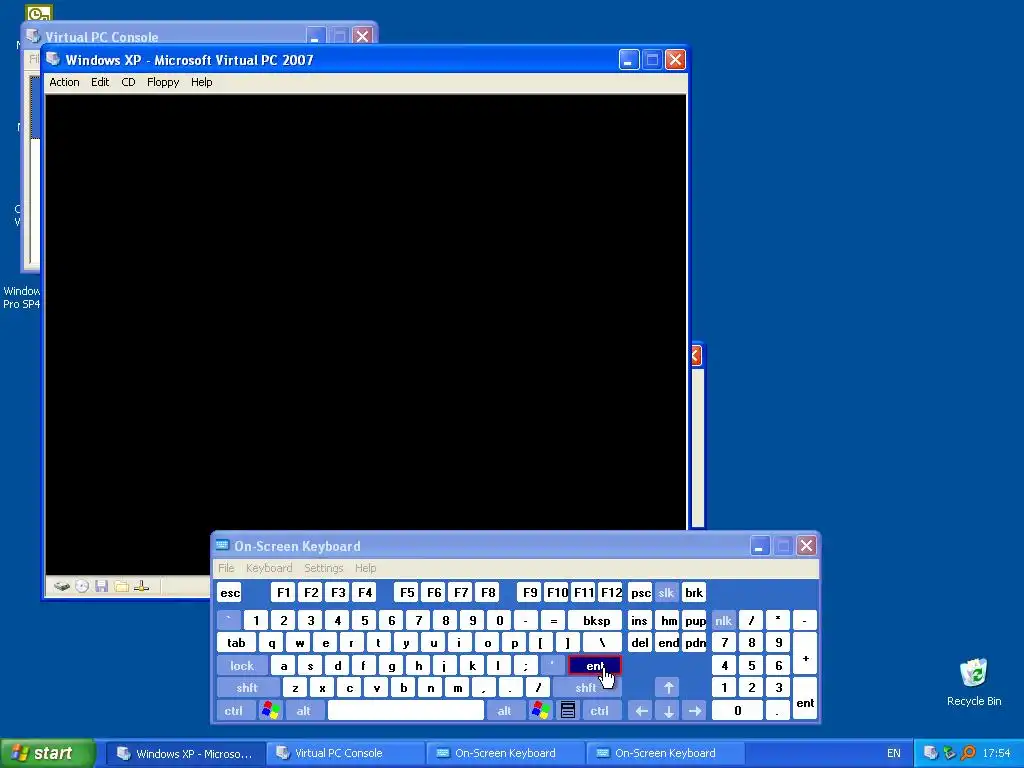Tap the end key

click(668, 643)
